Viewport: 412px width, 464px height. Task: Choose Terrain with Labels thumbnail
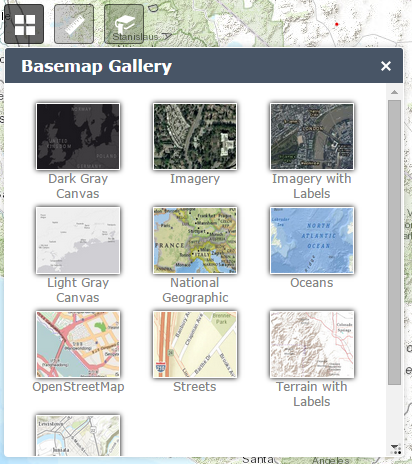point(312,344)
